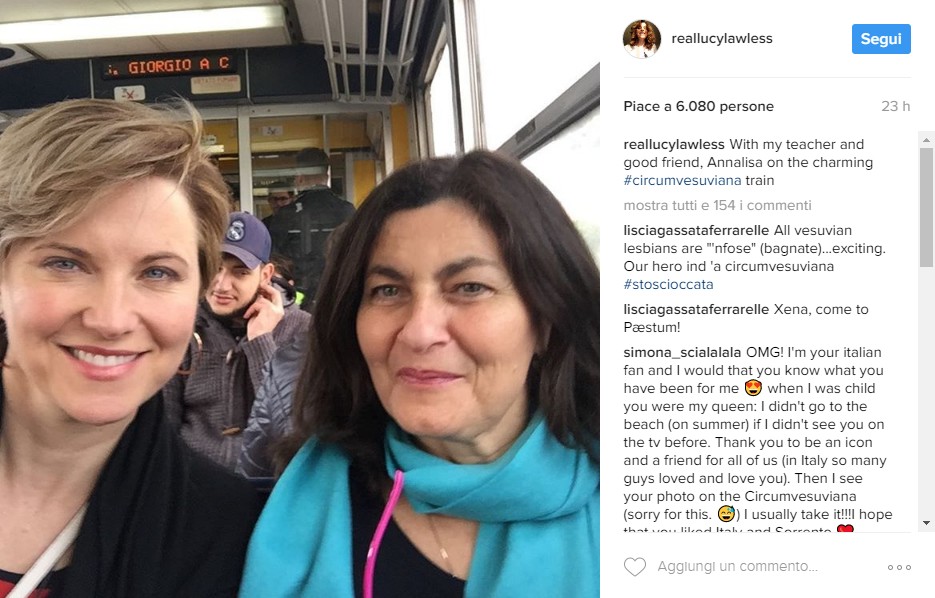This screenshot has height=598, width=935.
Task: Open the simona_scialalala commenter profile
Action: click(682, 352)
